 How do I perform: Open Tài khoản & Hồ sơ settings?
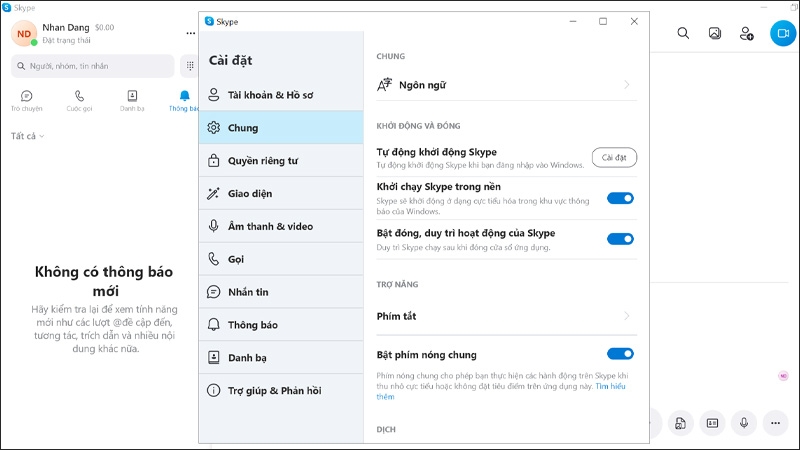[x=281, y=95]
